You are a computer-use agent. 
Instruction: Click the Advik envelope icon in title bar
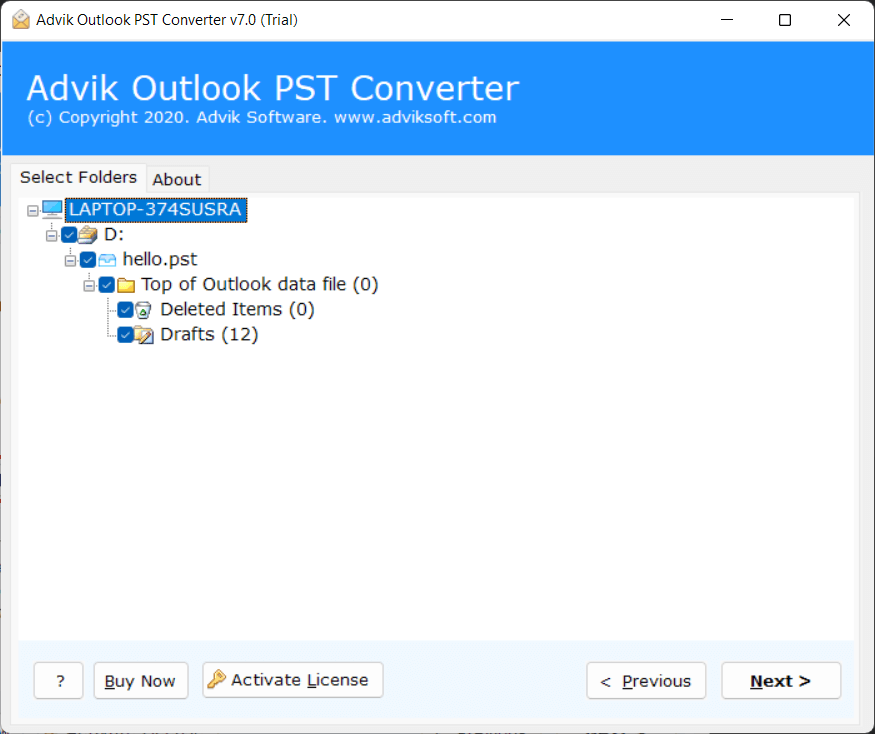21,20
